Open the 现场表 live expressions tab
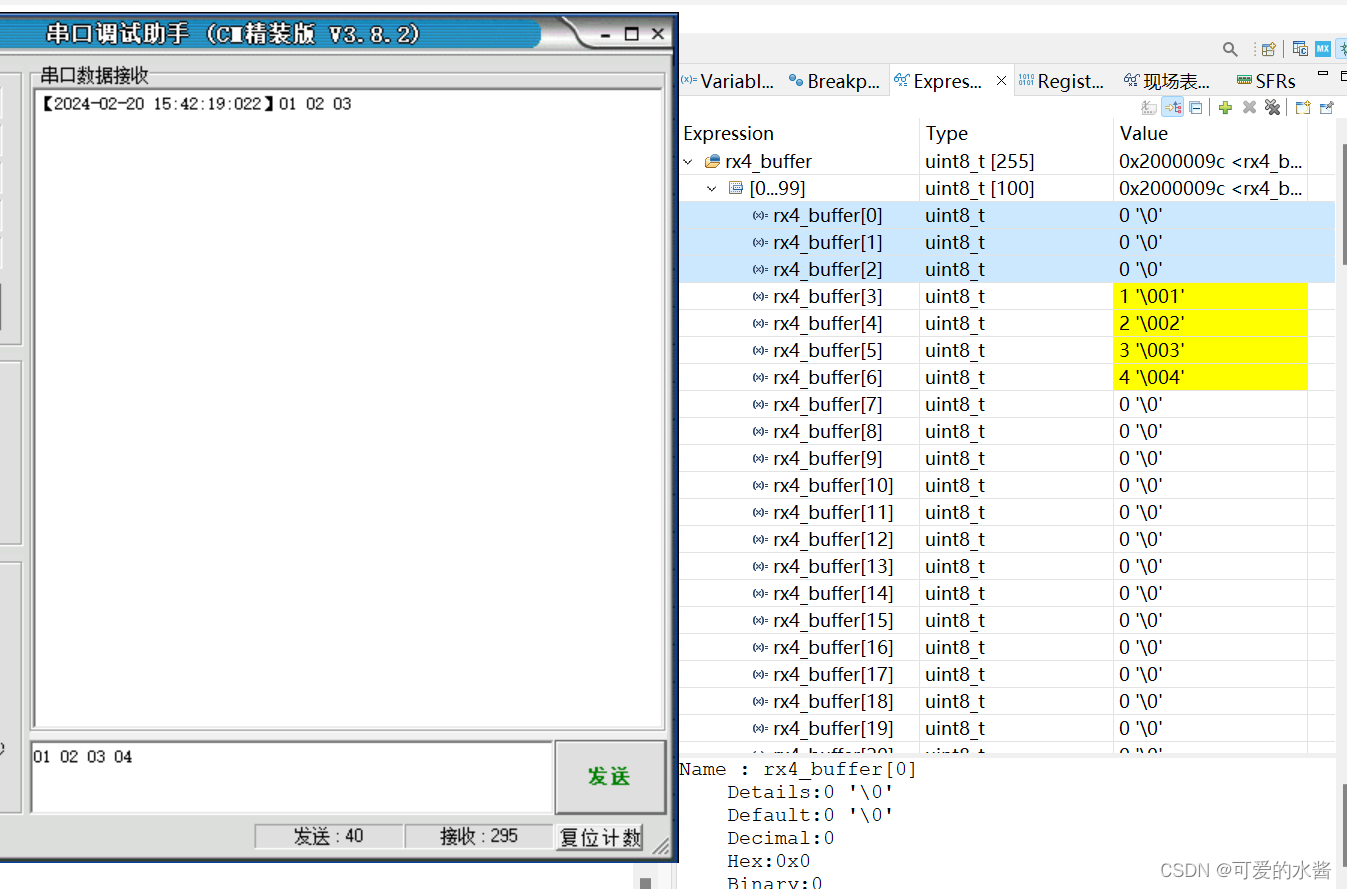1347x889 pixels. click(1167, 81)
